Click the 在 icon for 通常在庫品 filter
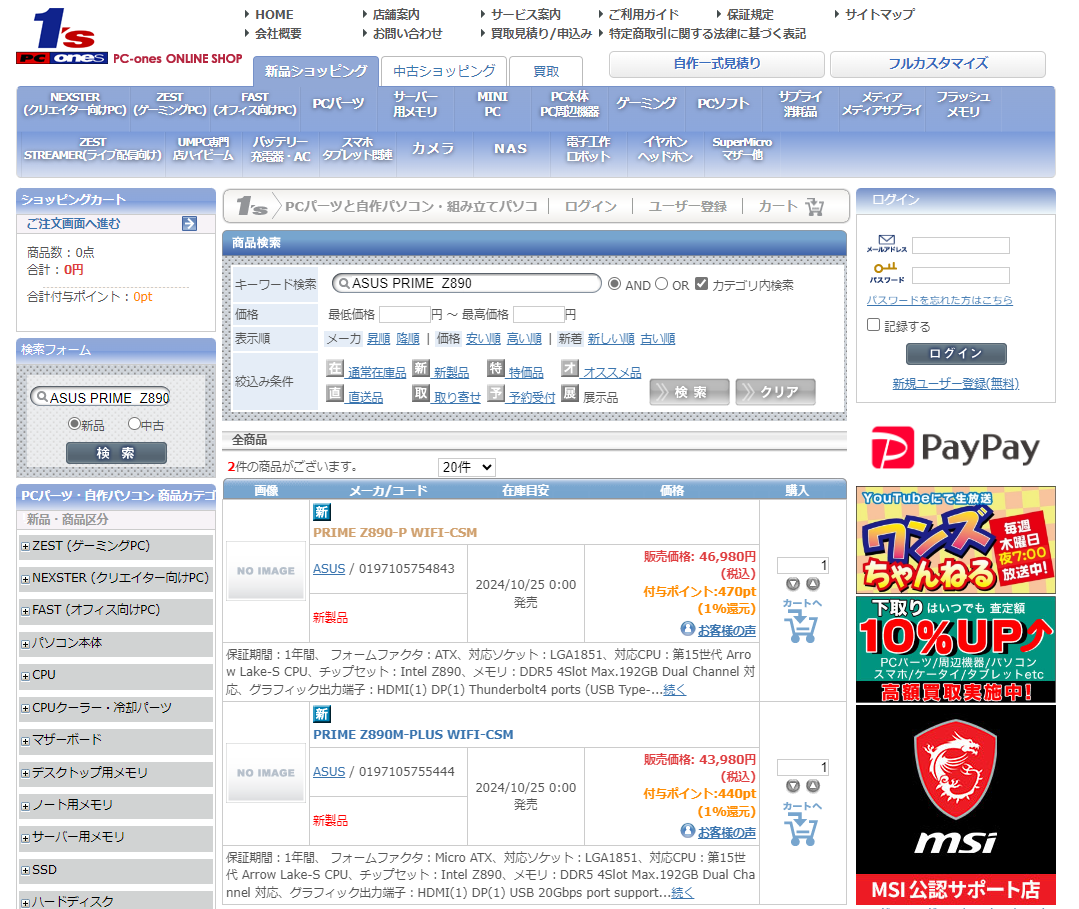 pos(335,369)
